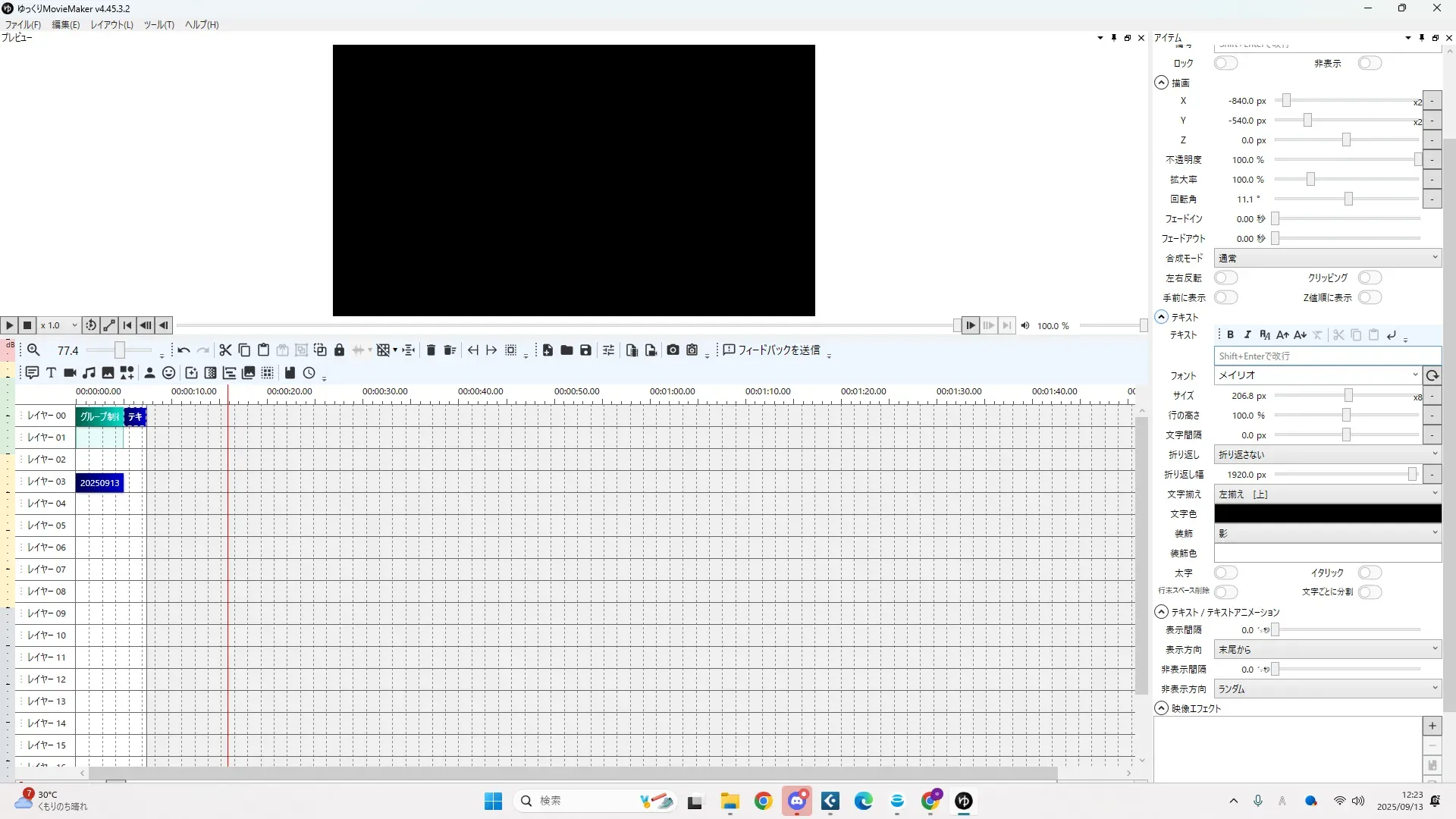This screenshot has height=819, width=1456.
Task: Add an audio item via music note icon
Action: [89, 373]
